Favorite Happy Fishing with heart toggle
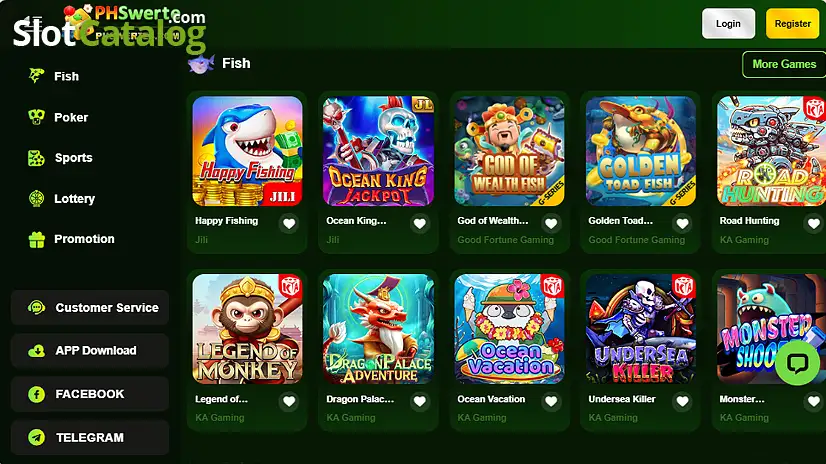 (289, 224)
